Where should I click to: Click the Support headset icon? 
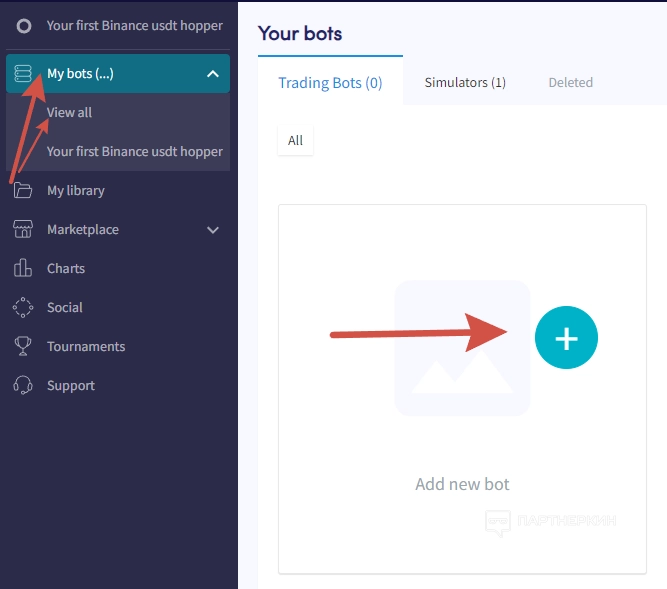point(23,385)
